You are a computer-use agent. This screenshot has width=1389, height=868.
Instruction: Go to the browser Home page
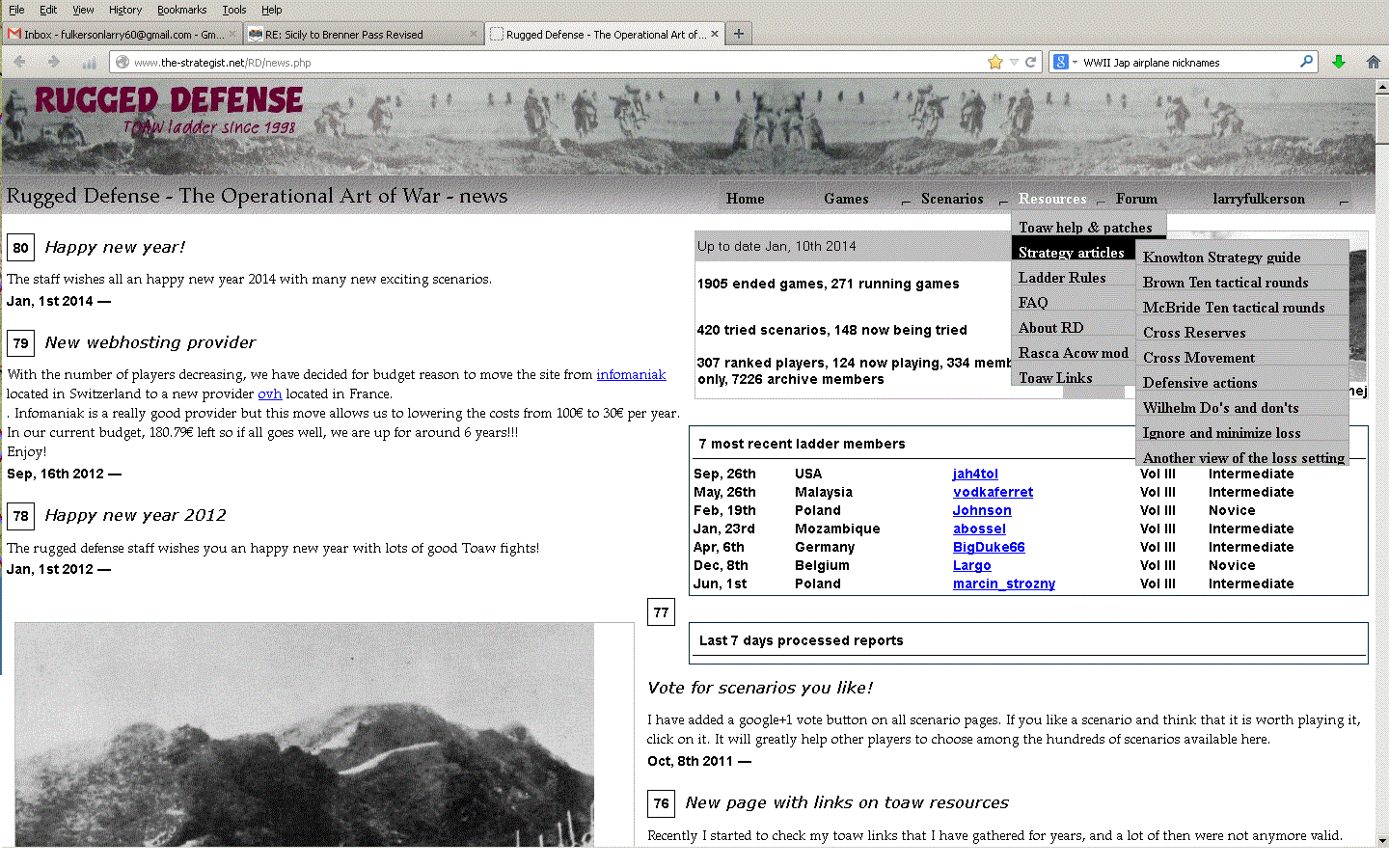click(1374, 62)
